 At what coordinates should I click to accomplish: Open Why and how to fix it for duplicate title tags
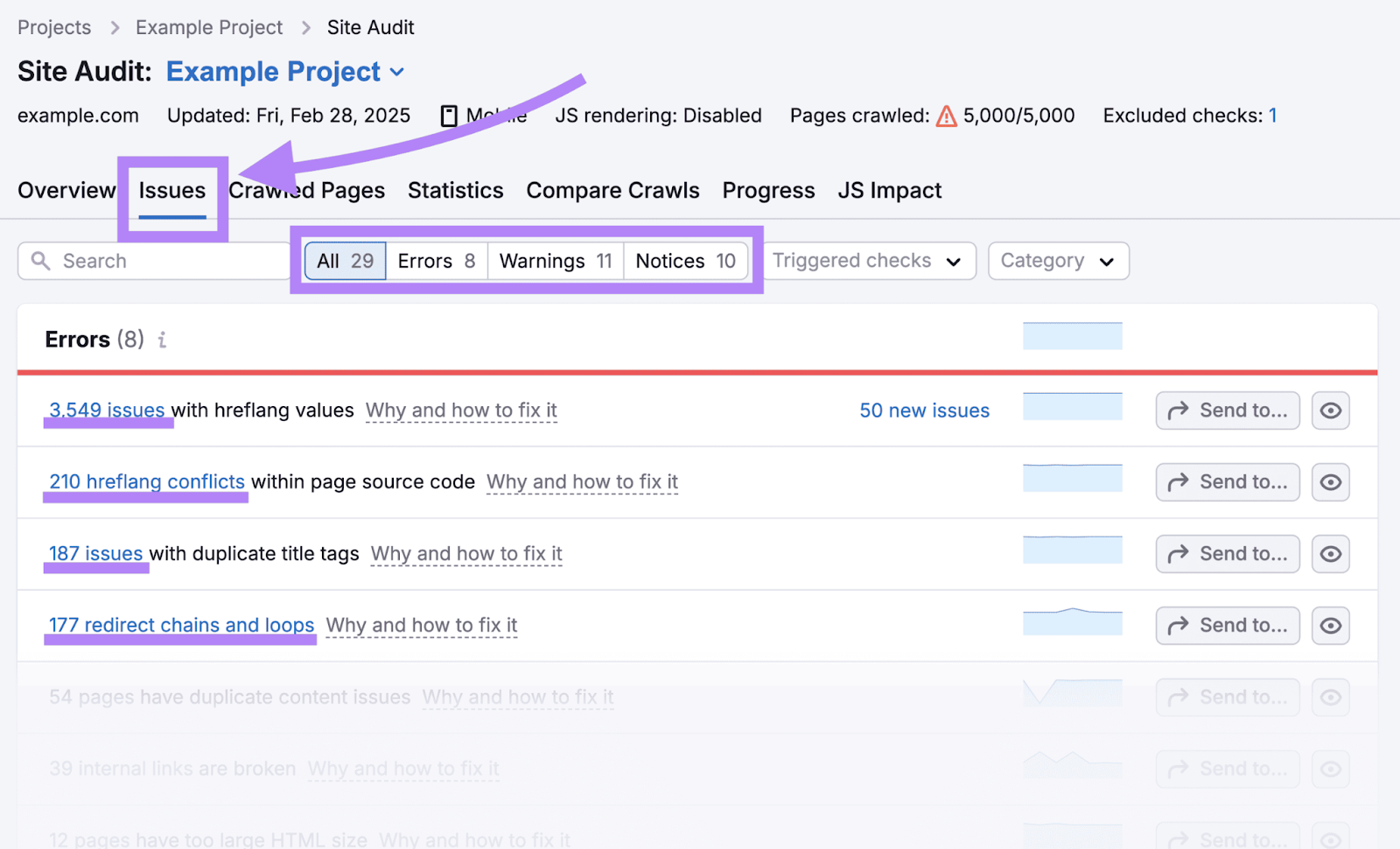click(x=466, y=553)
